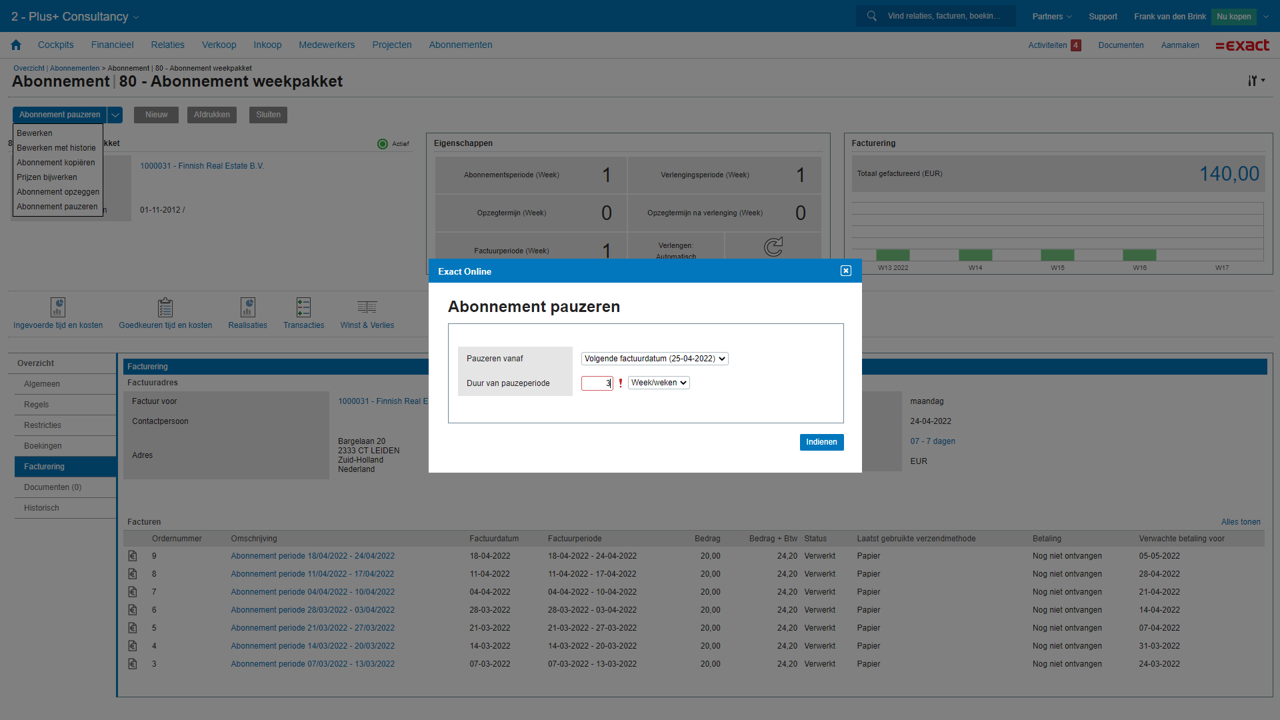The image size is (1280, 720).
Task: Click the automatic renewal refresh icon
Action: click(773, 247)
